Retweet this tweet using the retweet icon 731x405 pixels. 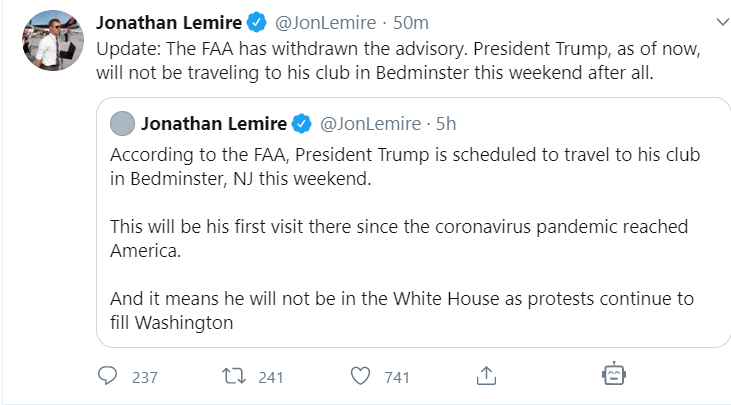click(x=233, y=377)
